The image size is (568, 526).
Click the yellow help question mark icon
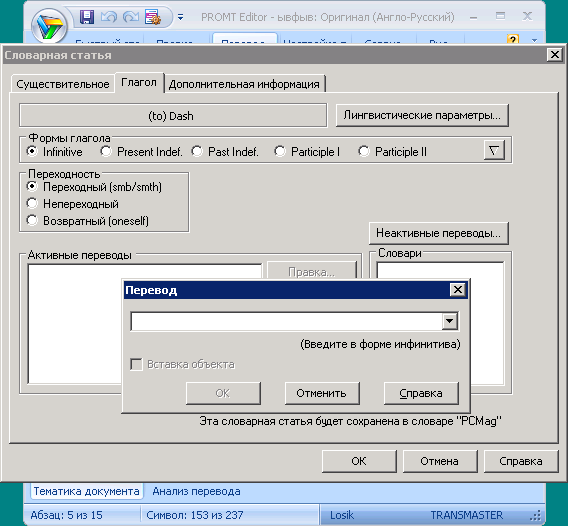(x=513, y=39)
